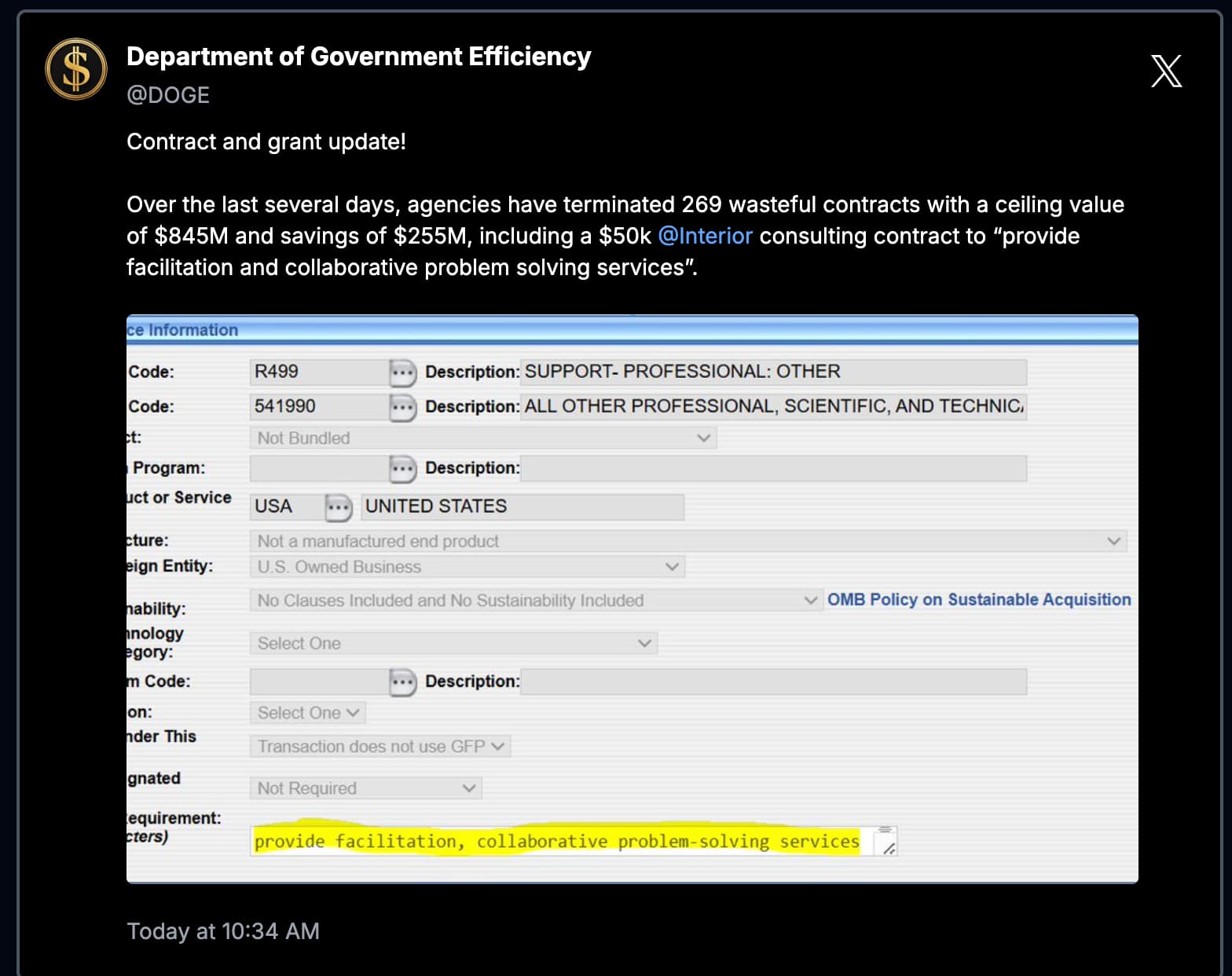Open country lookup button next to USA

coord(339,508)
